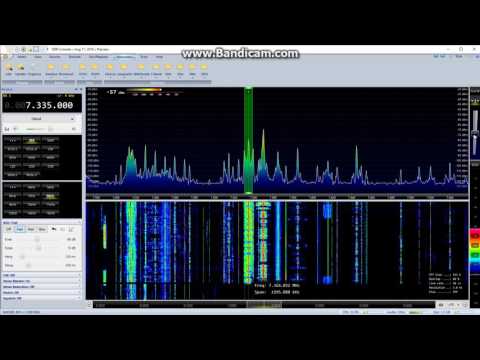Click the Update favourite ribbon icon
Image resolution: width=480 pixels, height=360 pixels.
pos(21,69)
